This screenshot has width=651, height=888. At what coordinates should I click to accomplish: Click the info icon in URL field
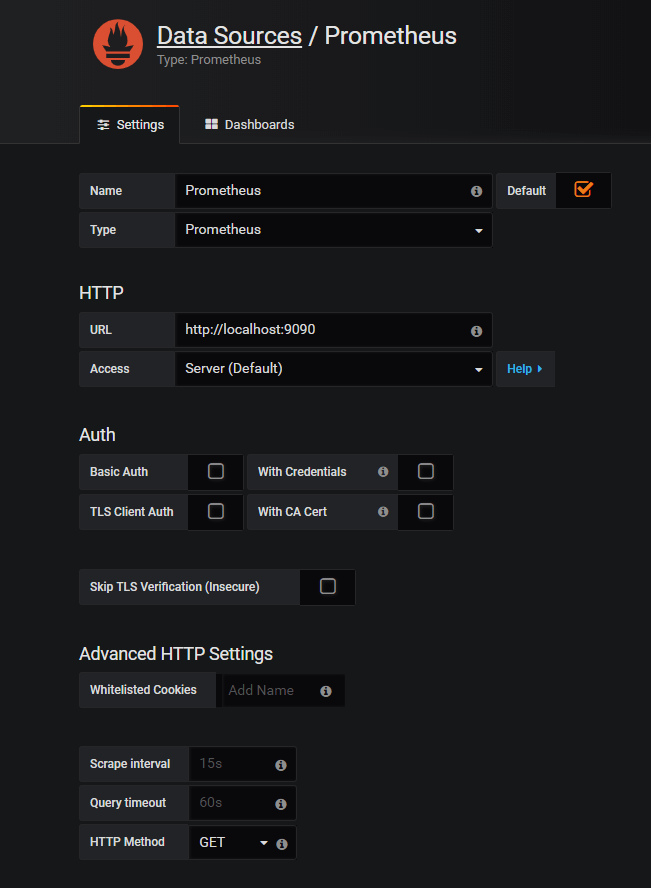click(476, 331)
